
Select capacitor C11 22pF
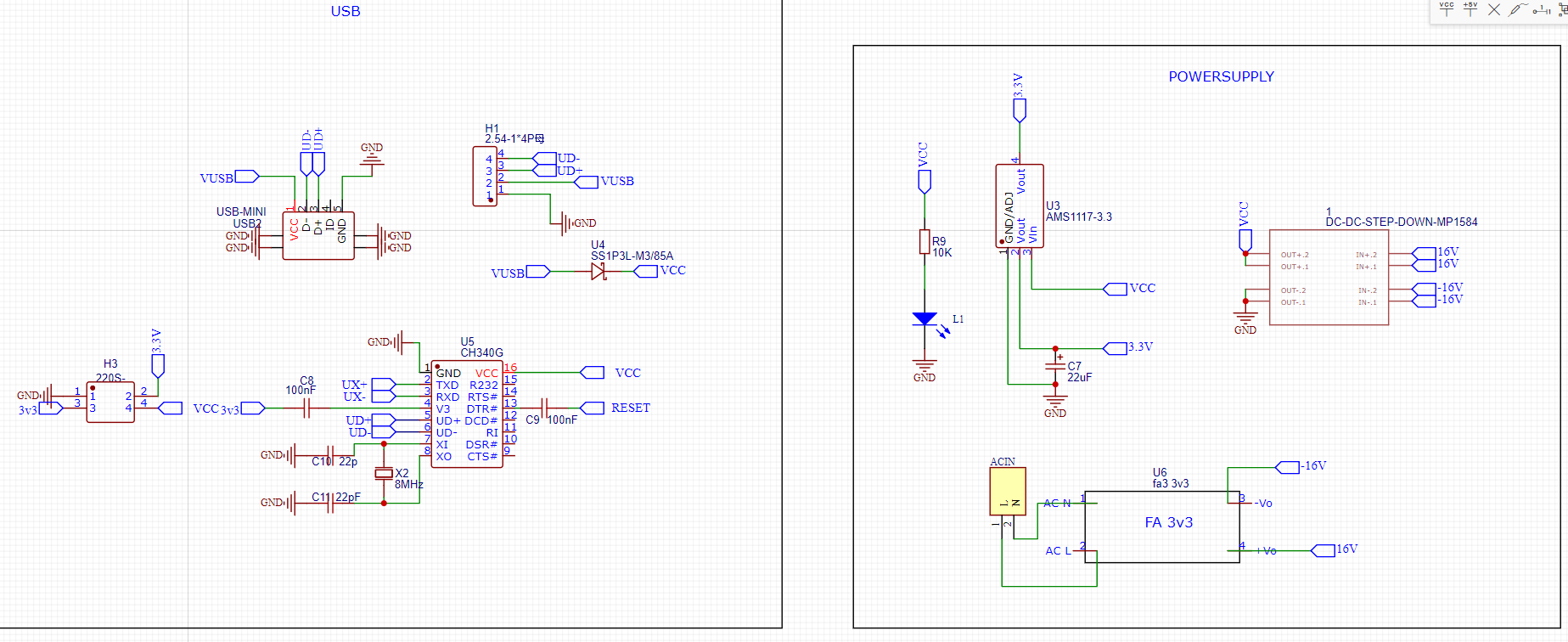[x=331, y=504]
